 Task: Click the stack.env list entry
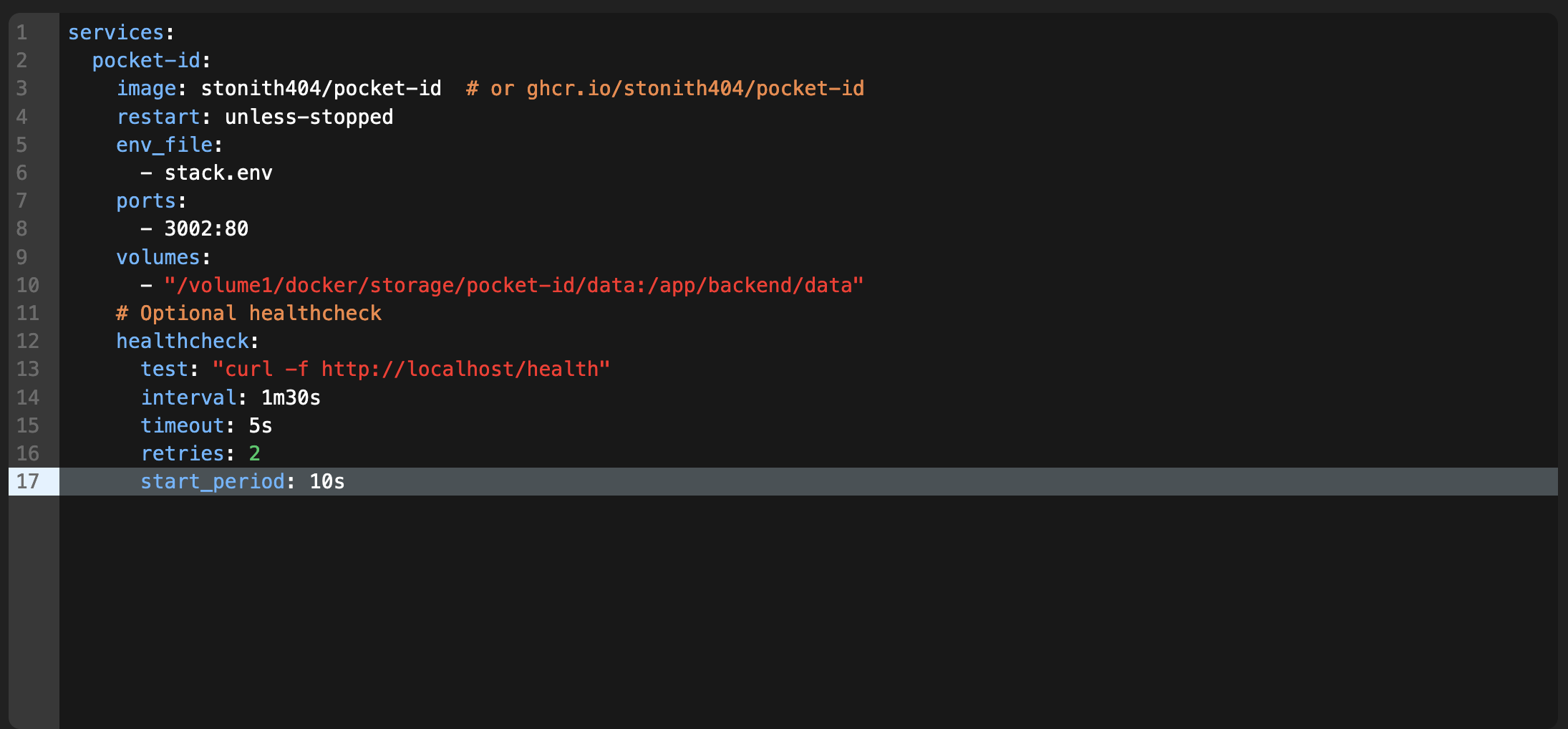point(218,173)
